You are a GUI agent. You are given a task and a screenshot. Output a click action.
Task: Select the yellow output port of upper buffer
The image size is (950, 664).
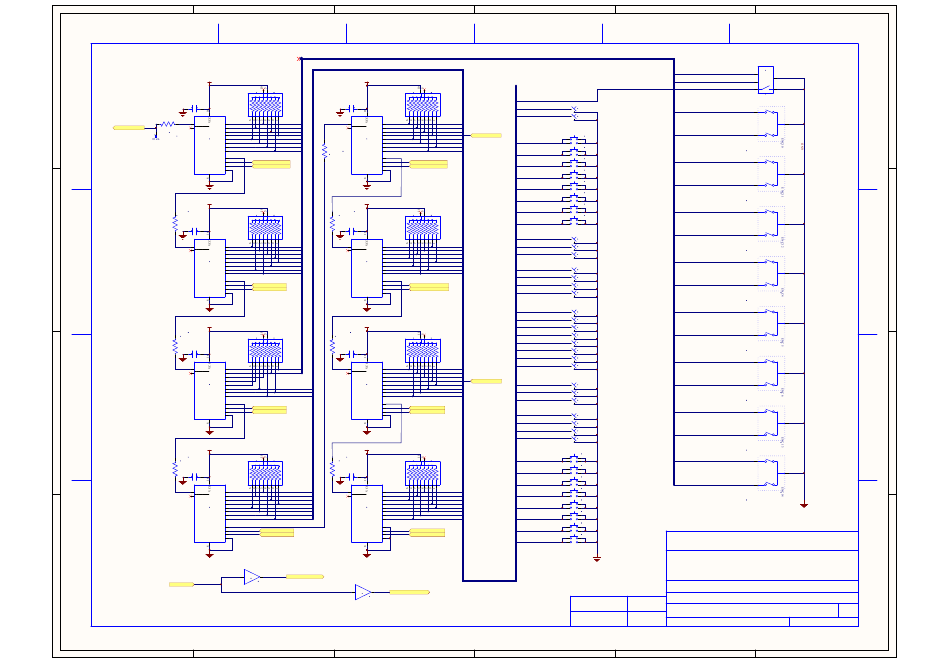[305, 577]
